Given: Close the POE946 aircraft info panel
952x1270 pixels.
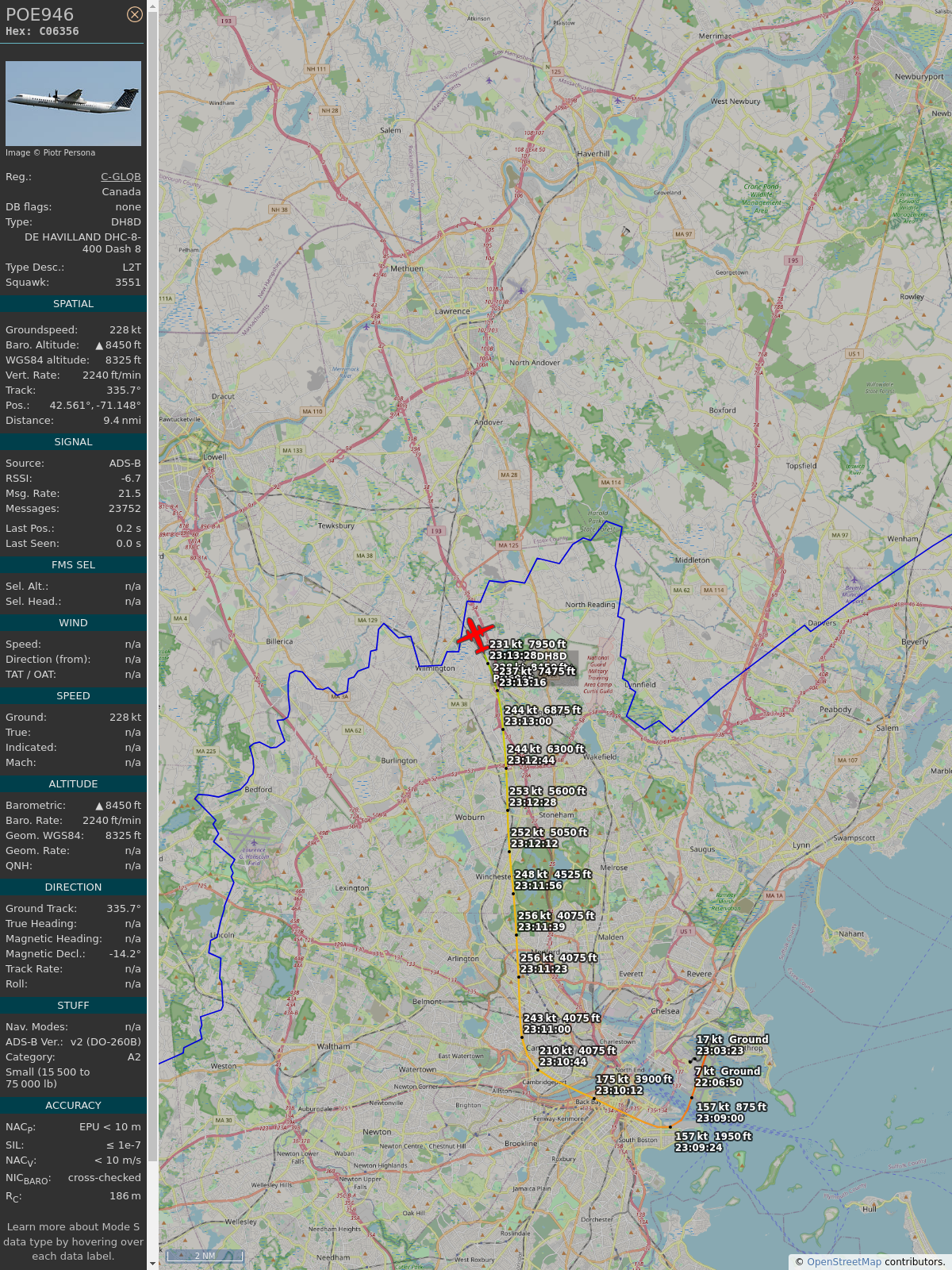Looking at the screenshot, I should (x=135, y=14).
